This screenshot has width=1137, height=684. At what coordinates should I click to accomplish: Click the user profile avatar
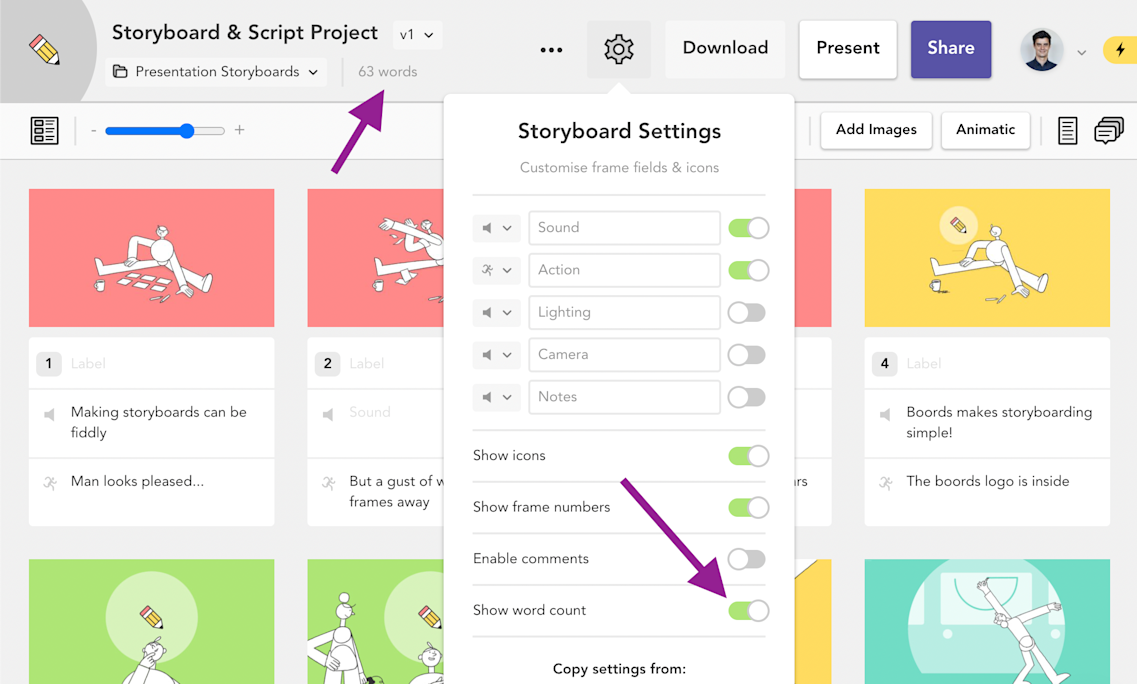pyautogui.click(x=1041, y=50)
